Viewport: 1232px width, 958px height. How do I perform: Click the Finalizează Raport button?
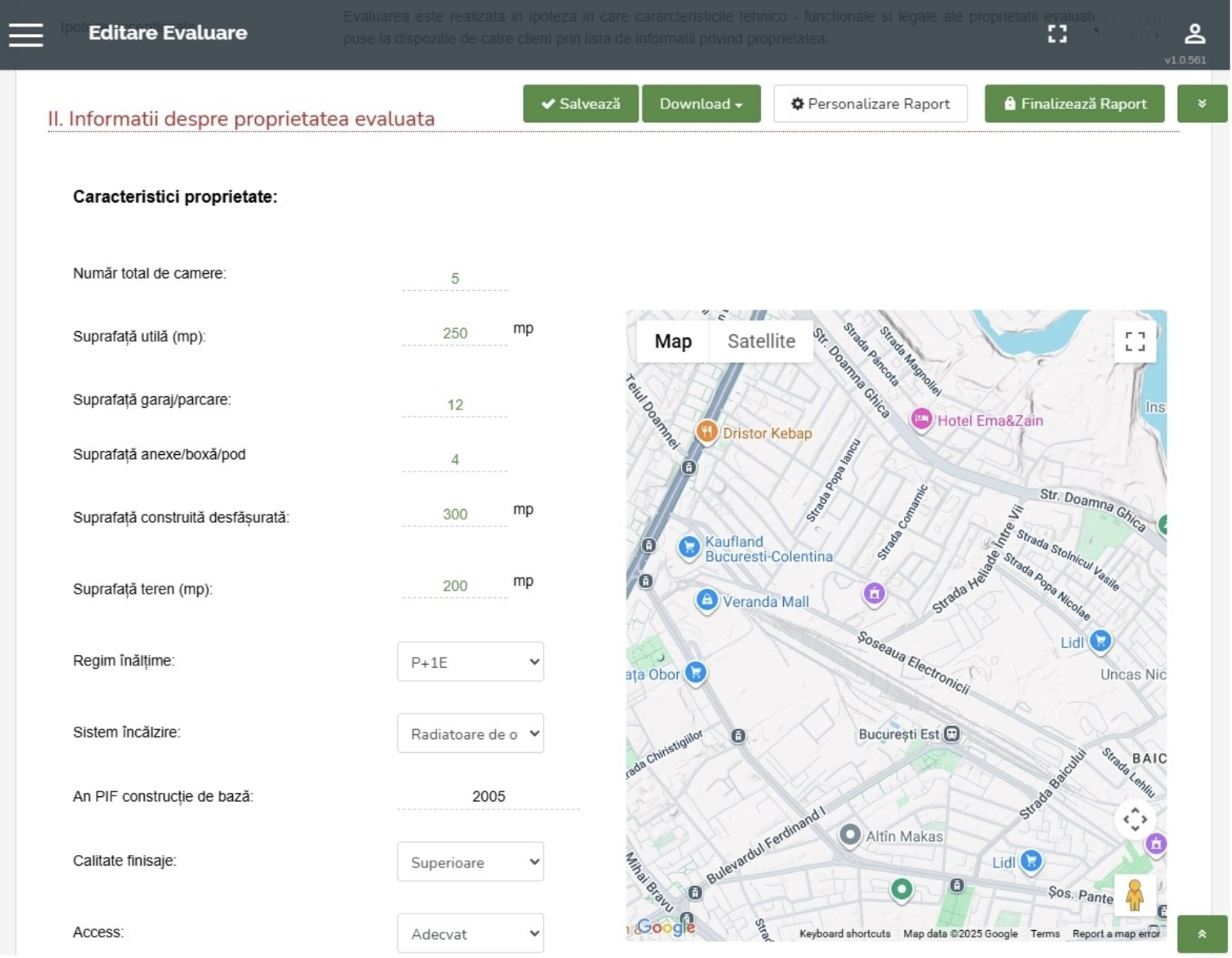(1073, 104)
